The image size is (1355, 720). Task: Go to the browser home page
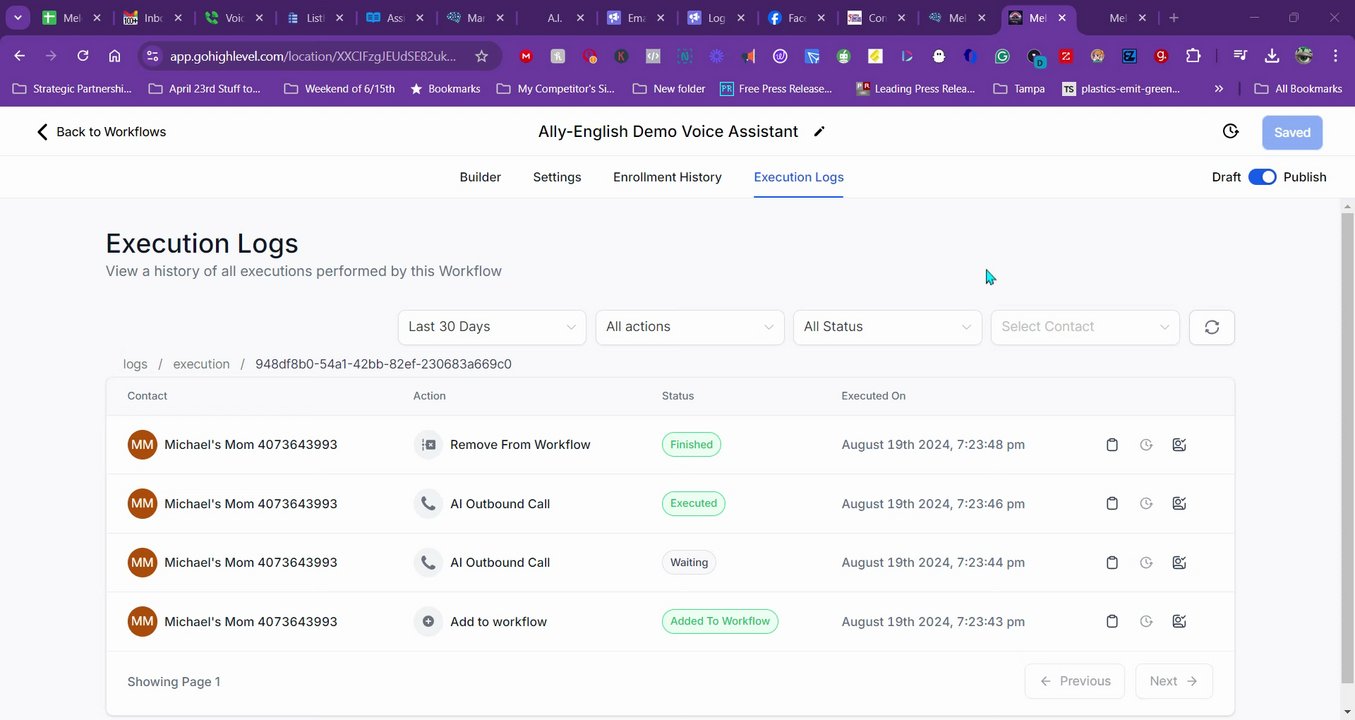tap(115, 56)
